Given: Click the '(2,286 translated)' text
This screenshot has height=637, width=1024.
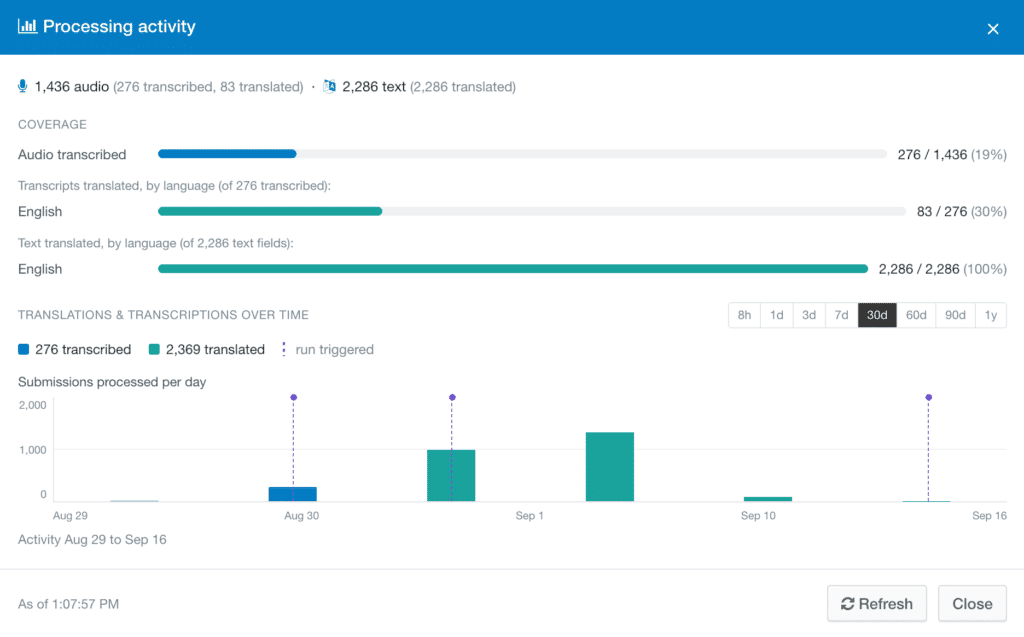Looking at the screenshot, I should 463,87.
